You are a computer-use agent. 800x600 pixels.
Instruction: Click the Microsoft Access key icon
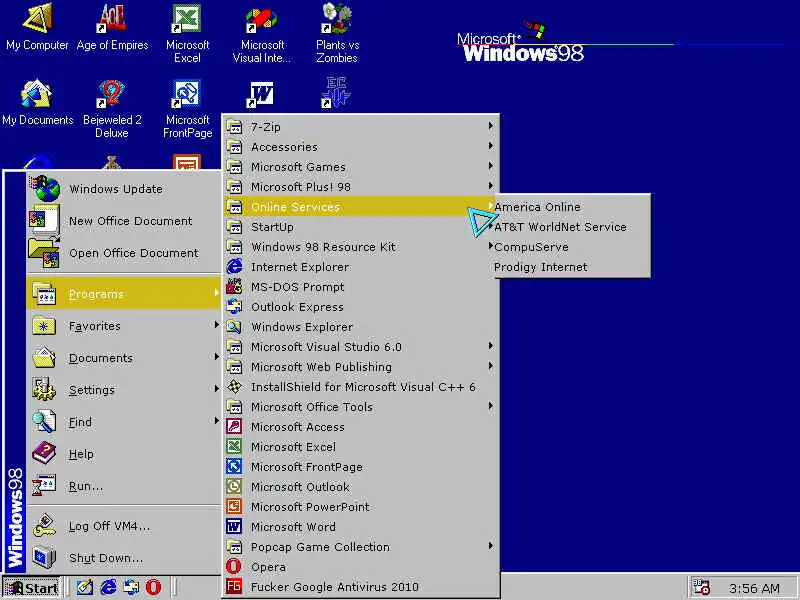click(x=234, y=427)
